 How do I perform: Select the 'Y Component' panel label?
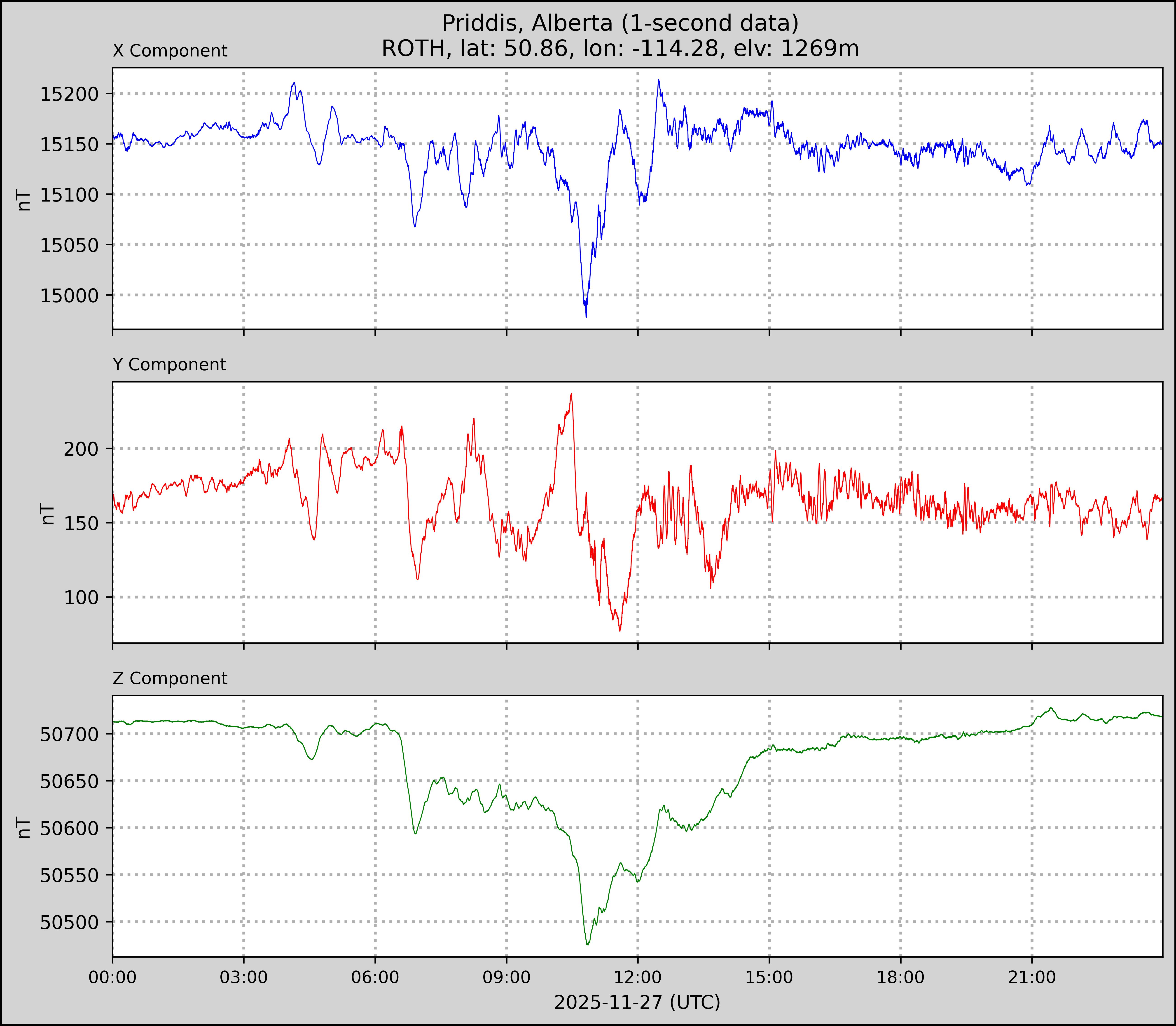169,365
